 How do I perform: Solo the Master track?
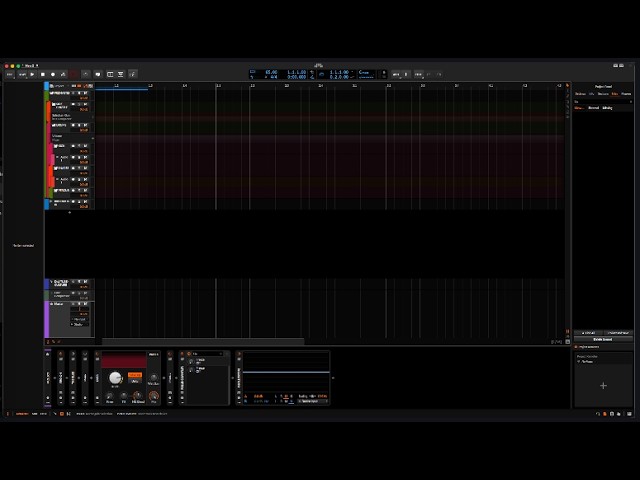point(79,304)
